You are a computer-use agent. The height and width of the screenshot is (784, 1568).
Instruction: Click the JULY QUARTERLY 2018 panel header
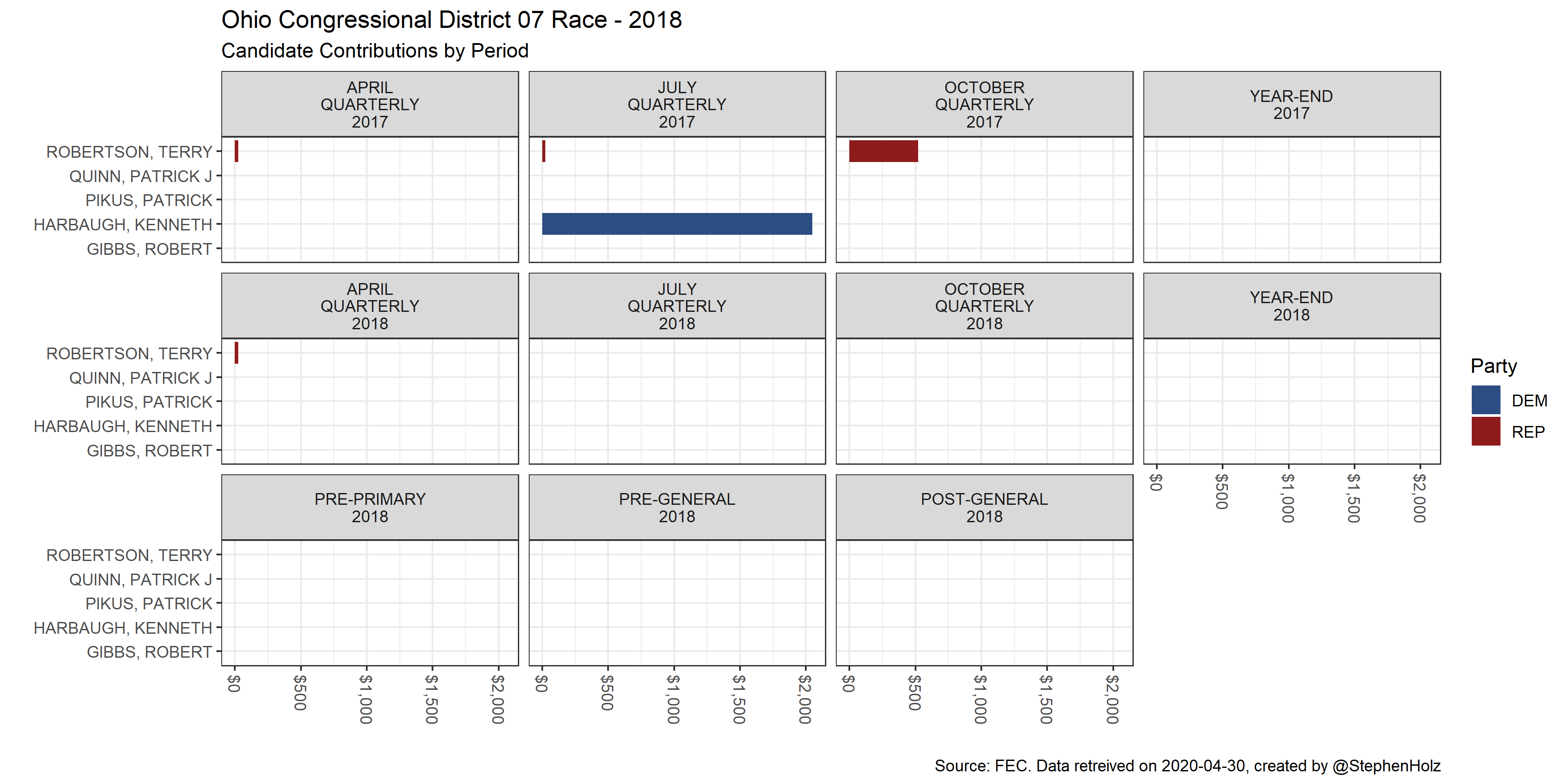tap(677, 306)
